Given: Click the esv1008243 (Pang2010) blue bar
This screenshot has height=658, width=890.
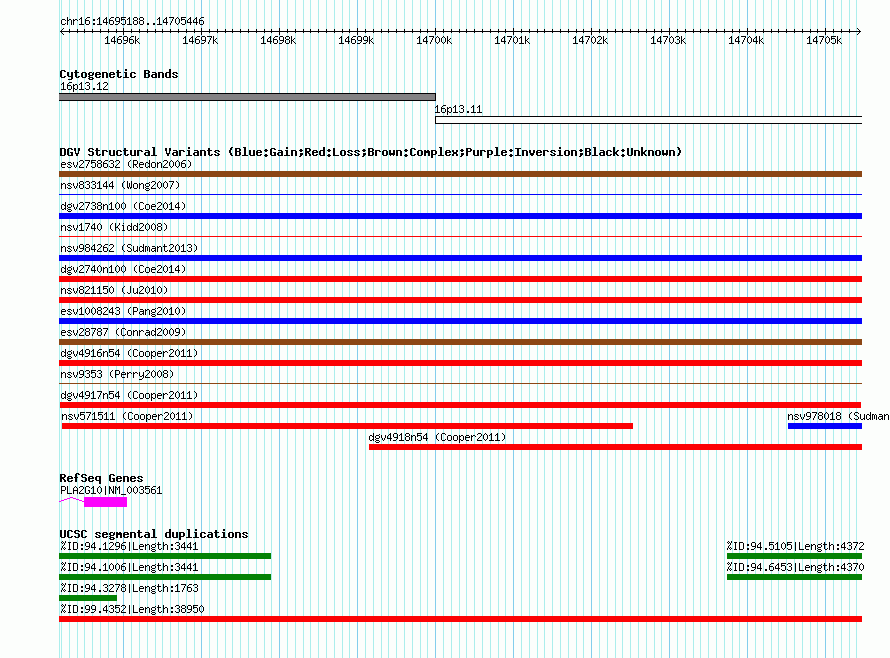Looking at the screenshot, I should (x=460, y=321).
